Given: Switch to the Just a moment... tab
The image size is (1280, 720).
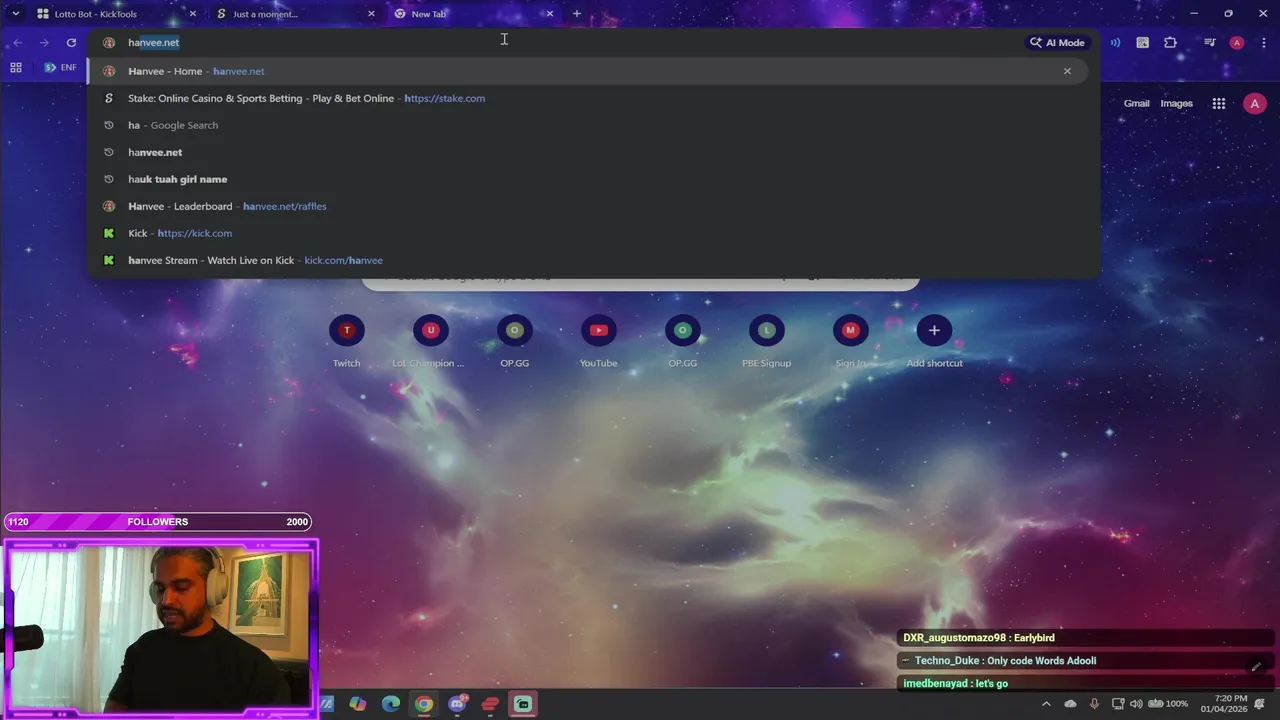Looking at the screenshot, I should pos(295,14).
